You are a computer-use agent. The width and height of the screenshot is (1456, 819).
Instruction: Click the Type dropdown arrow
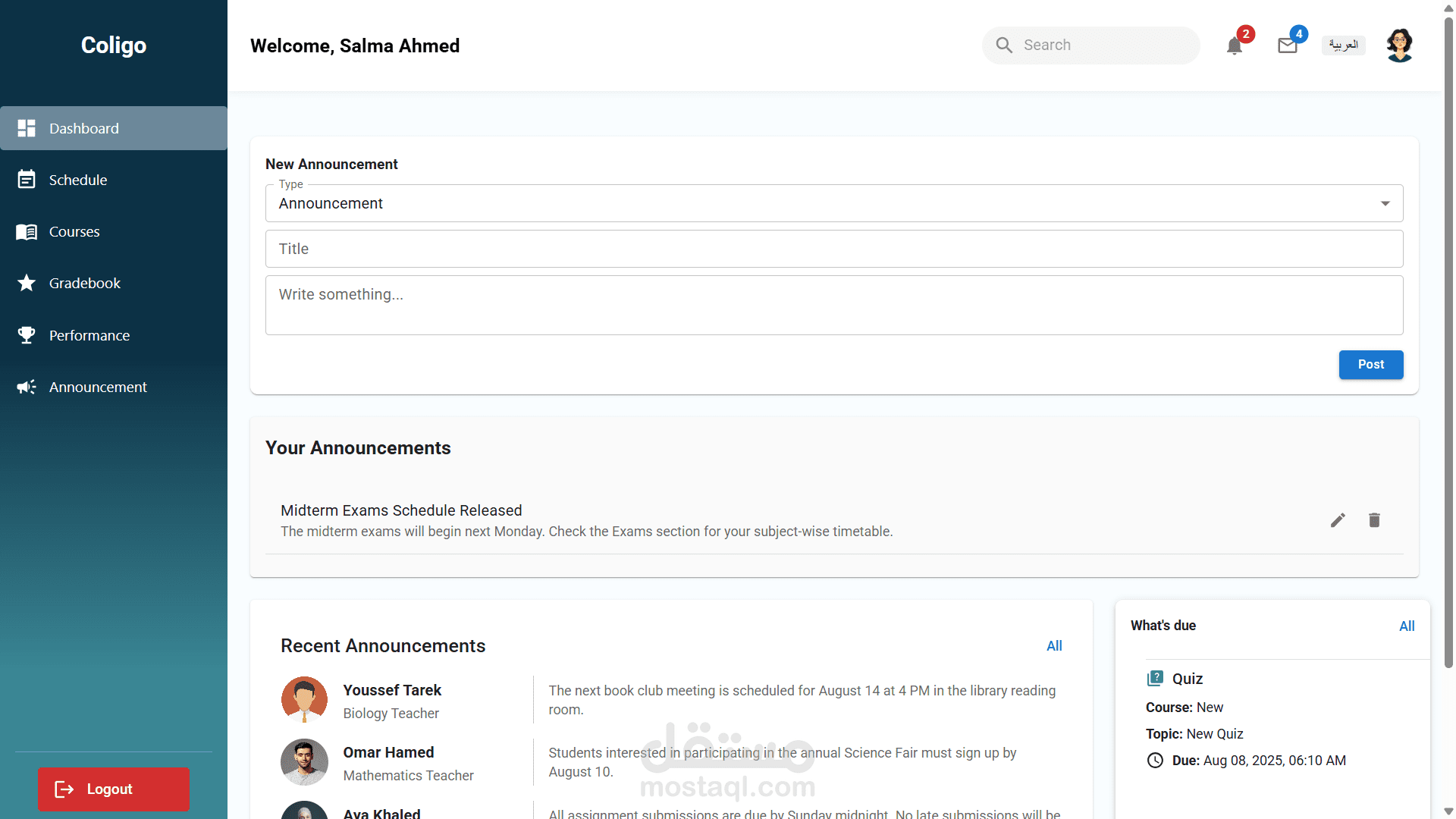click(1385, 203)
